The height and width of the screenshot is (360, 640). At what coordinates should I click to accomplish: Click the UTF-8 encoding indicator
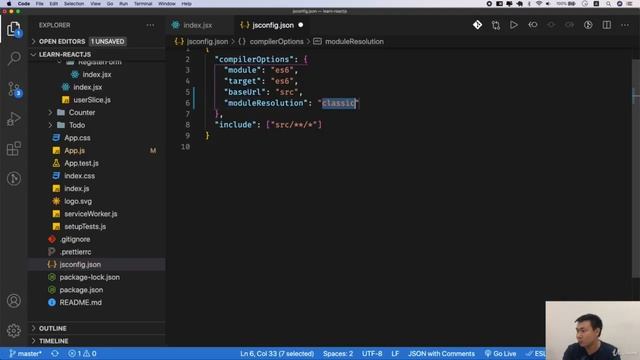(x=372, y=353)
